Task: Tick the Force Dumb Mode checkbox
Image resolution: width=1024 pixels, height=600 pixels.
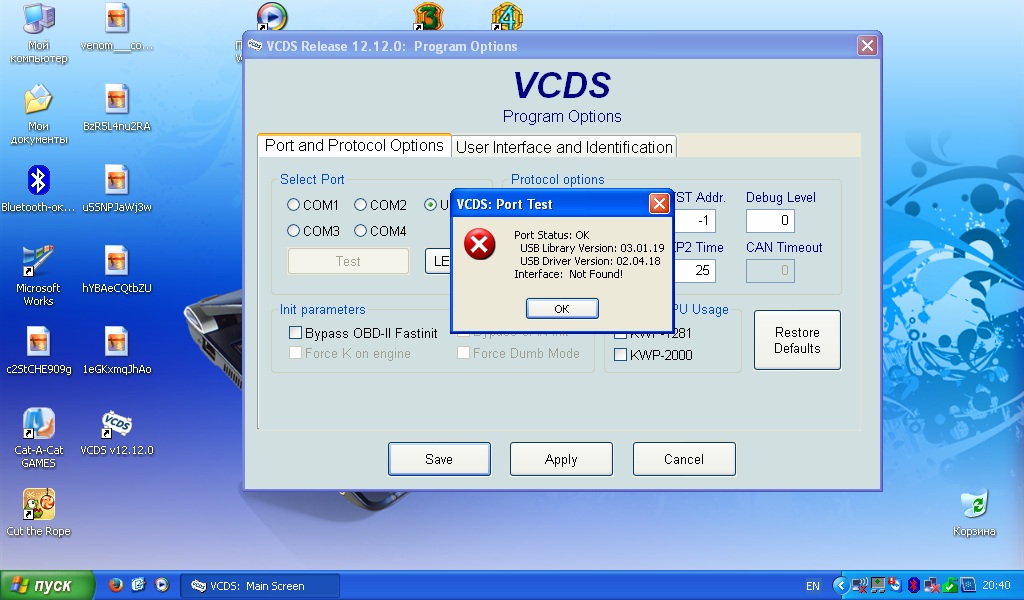Action: [x=464, y=353]
